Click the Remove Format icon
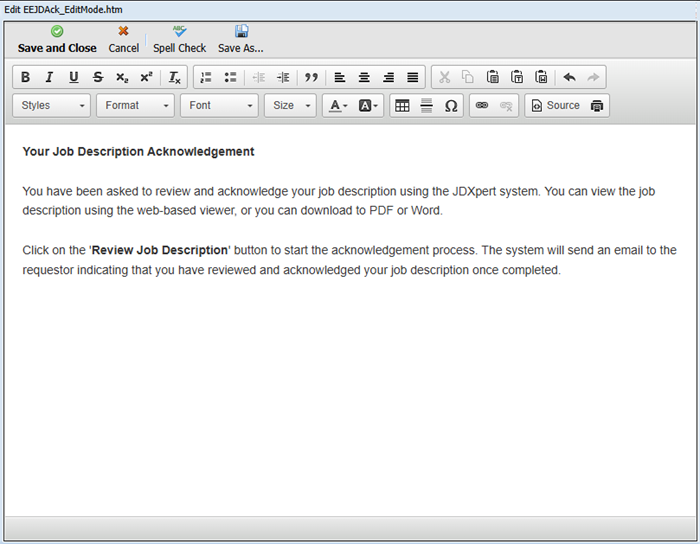Viewport: 700px width, 544px height. click(174, 77)
